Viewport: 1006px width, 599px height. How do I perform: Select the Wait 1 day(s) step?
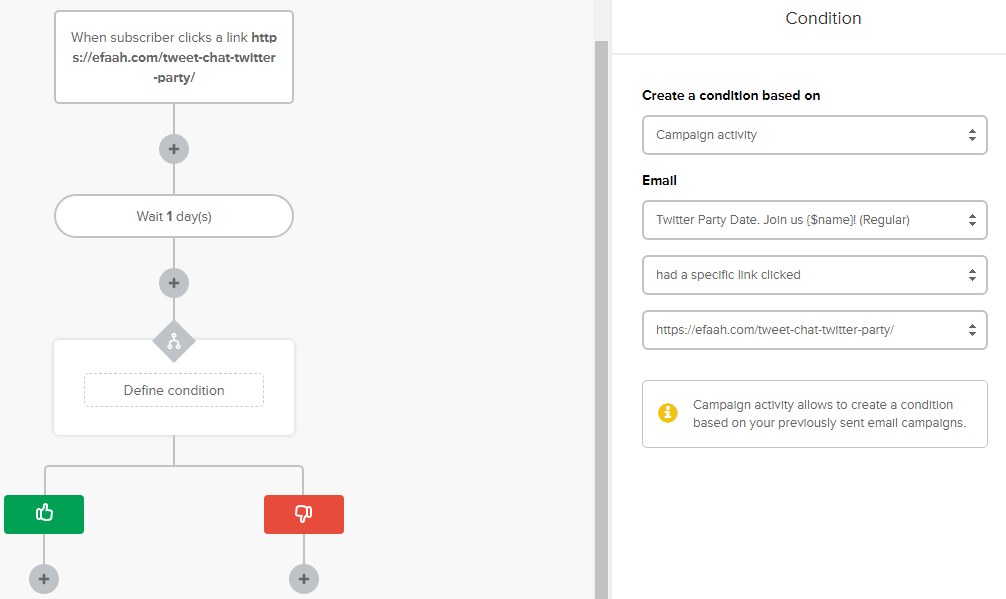[174, 216]
